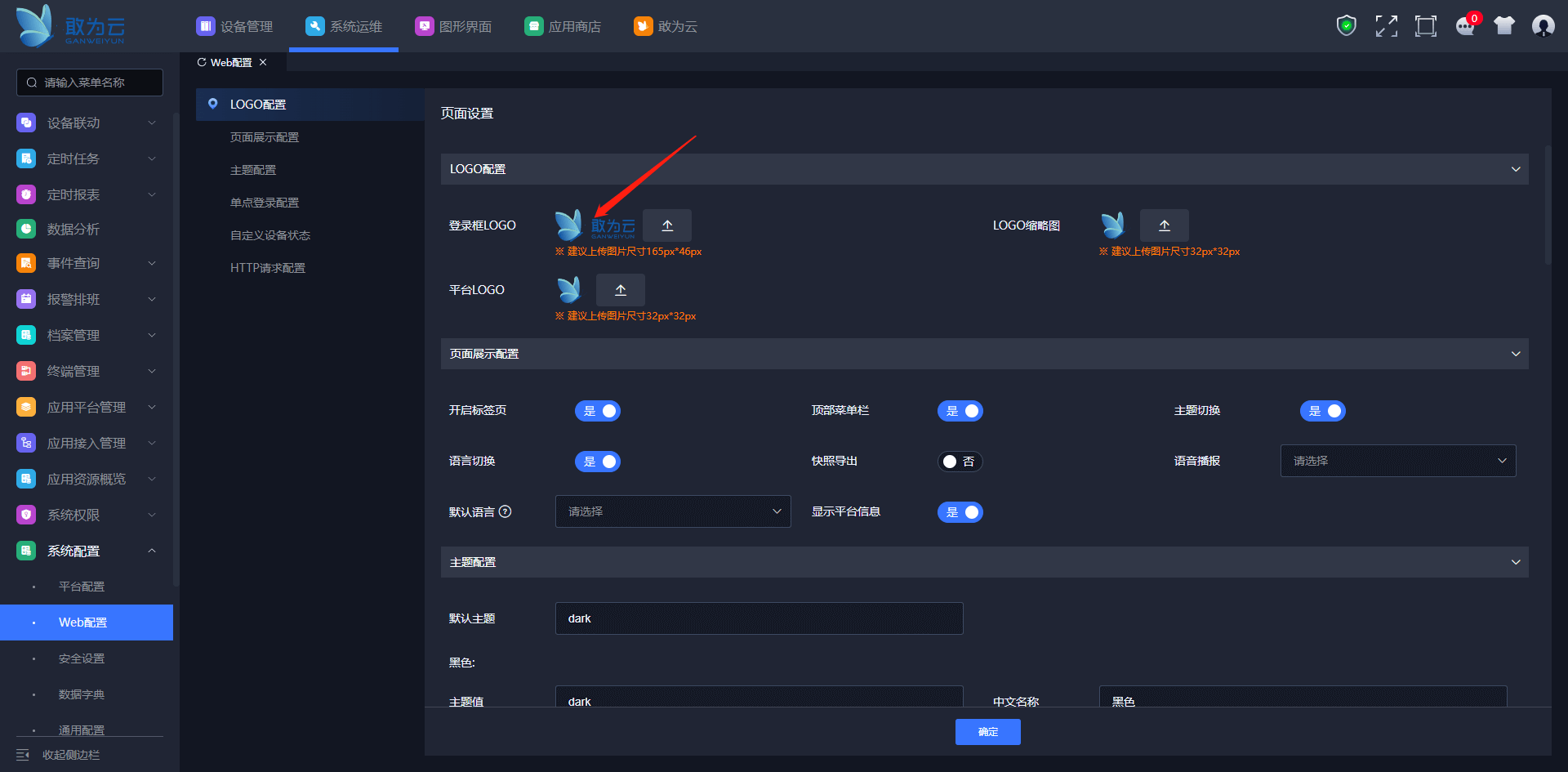
Task: Jump to LOGO配置 anchor link
Action: pos(310,105)
